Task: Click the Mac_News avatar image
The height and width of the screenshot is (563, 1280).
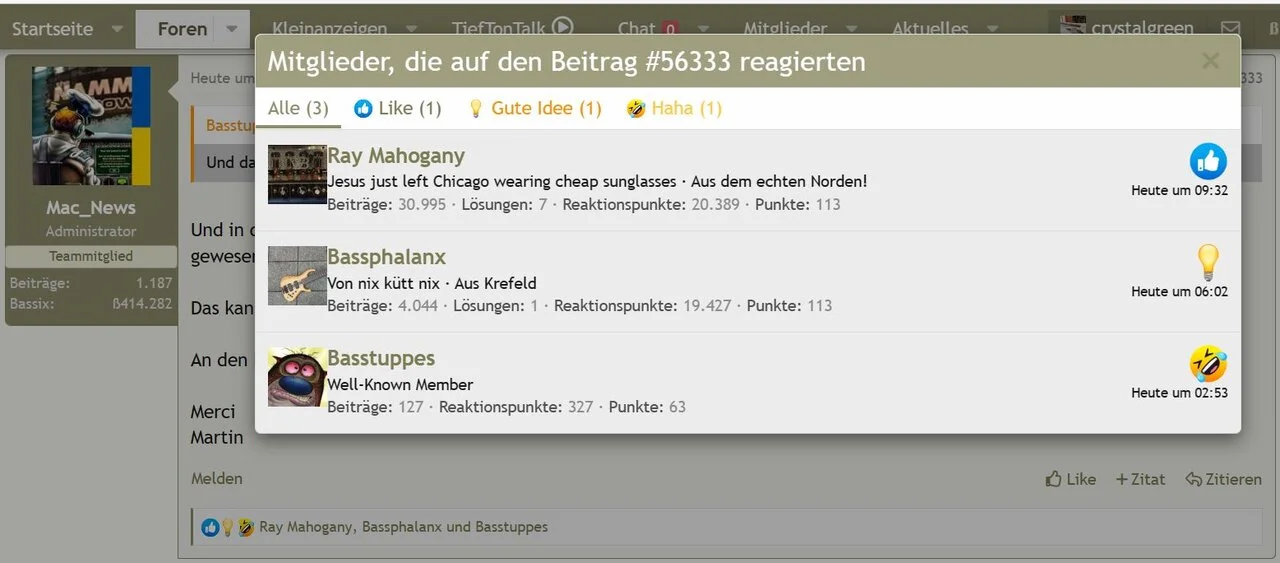Action: coord(91,126)
